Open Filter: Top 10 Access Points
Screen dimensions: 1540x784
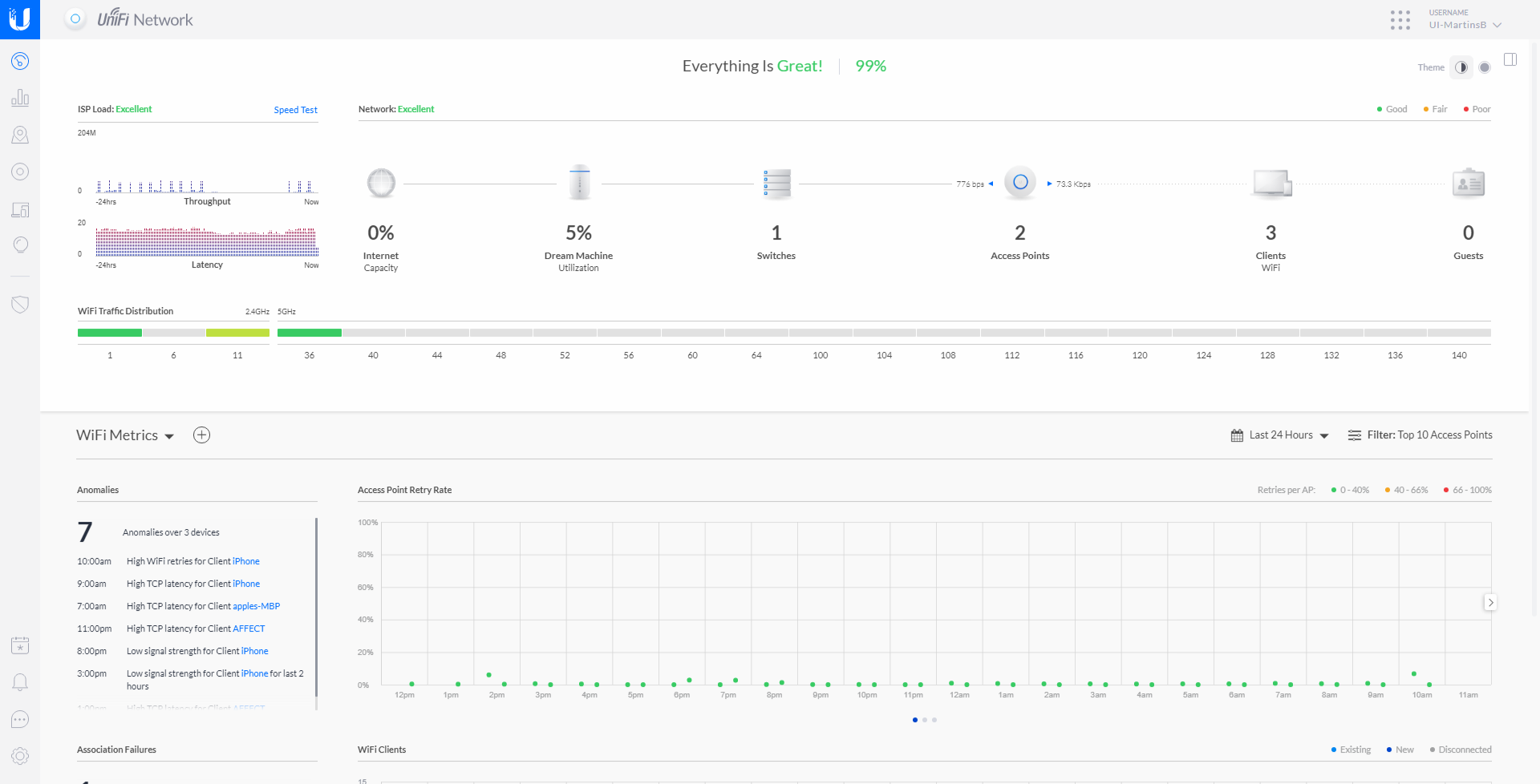point(1420,435)
